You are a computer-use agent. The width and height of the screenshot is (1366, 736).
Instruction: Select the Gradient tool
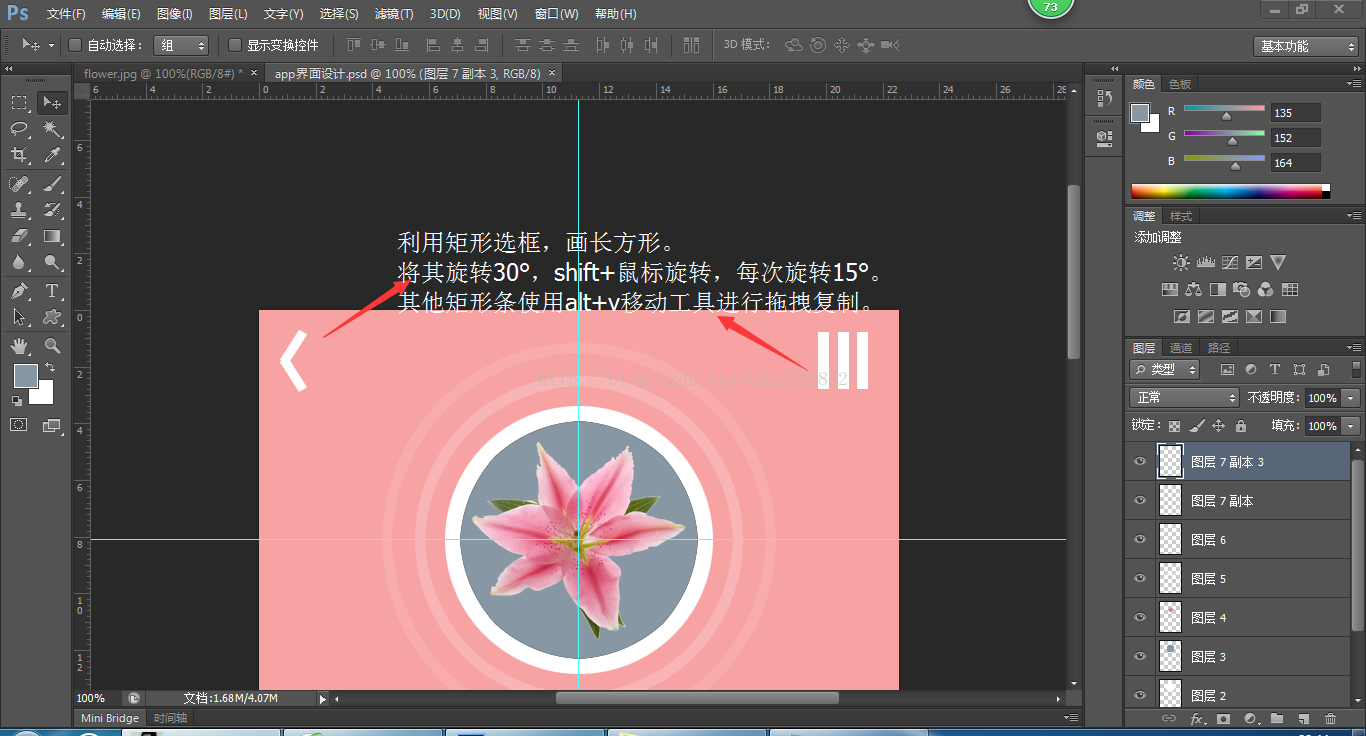[52, 237]
